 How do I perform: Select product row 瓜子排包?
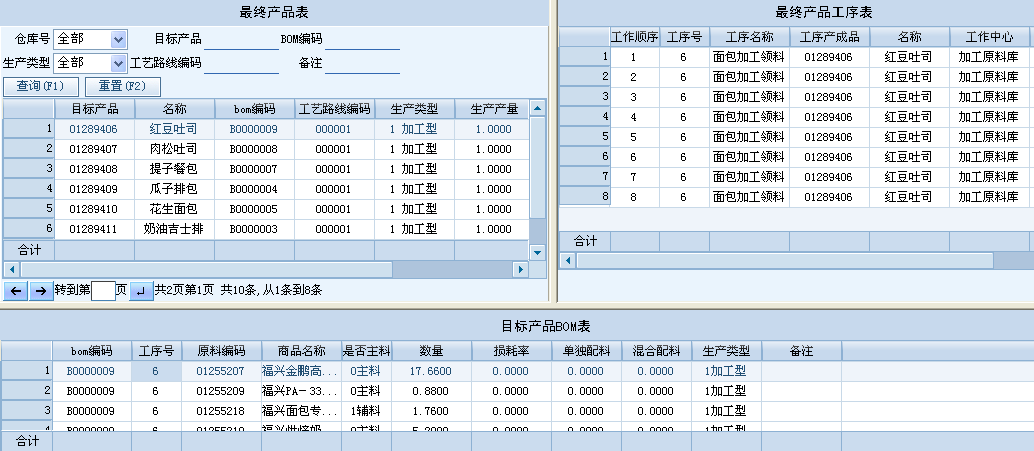(x=266, y=189)
